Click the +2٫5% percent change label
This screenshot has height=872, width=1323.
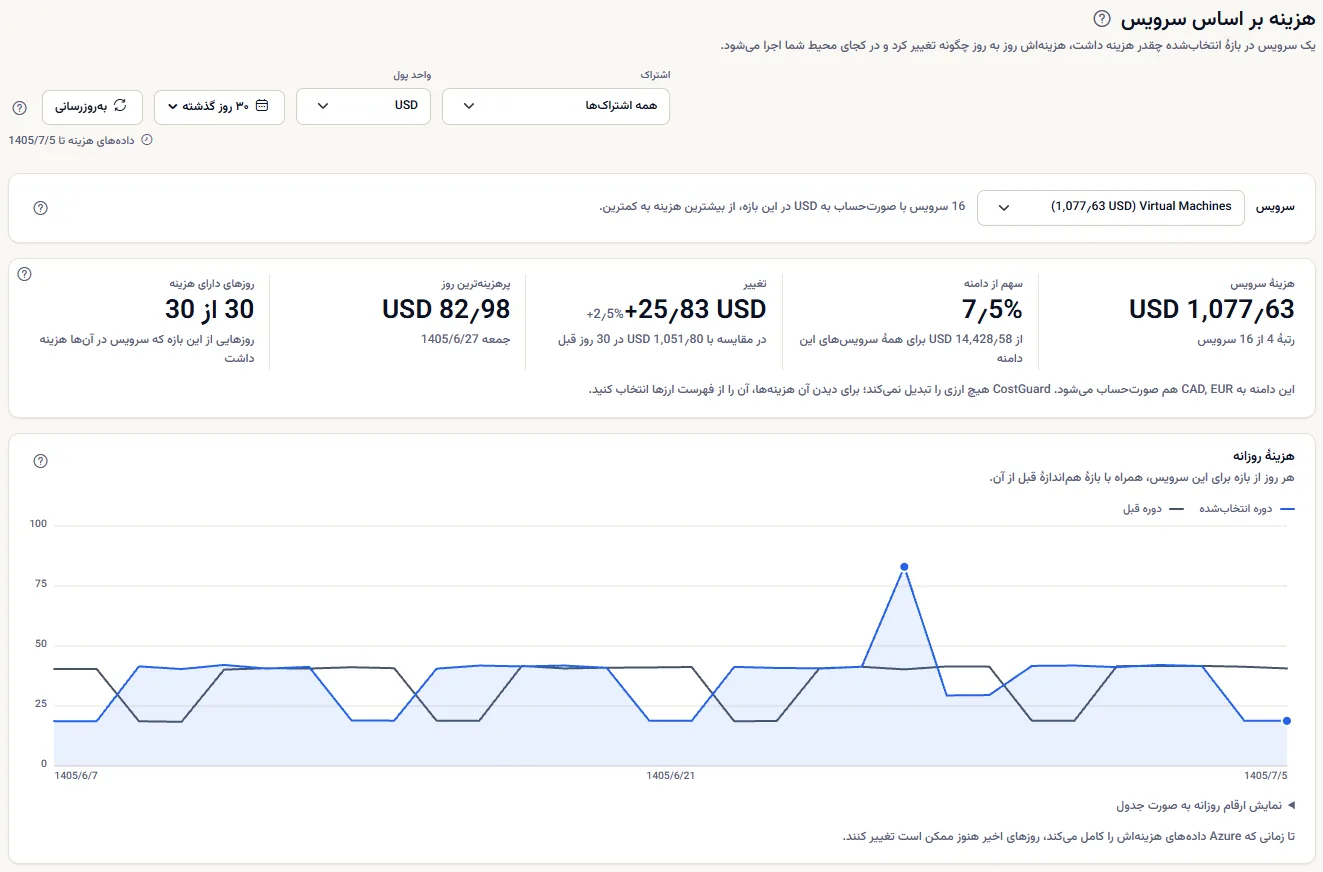605,313
